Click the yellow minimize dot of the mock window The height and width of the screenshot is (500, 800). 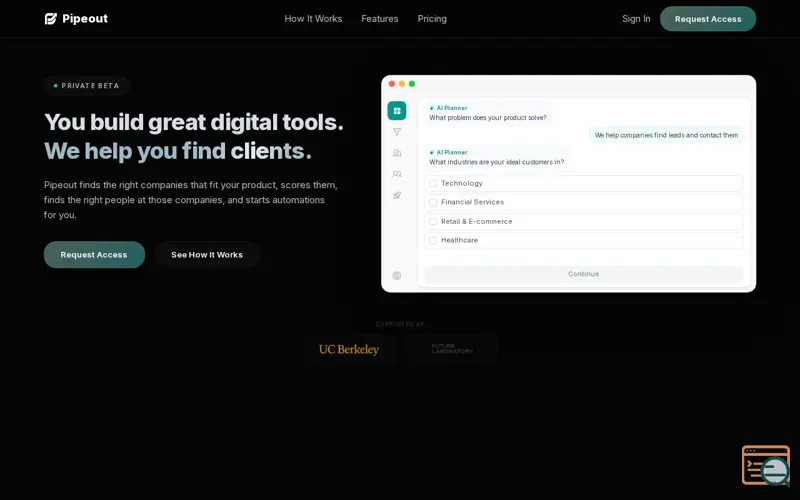(402, 84)
